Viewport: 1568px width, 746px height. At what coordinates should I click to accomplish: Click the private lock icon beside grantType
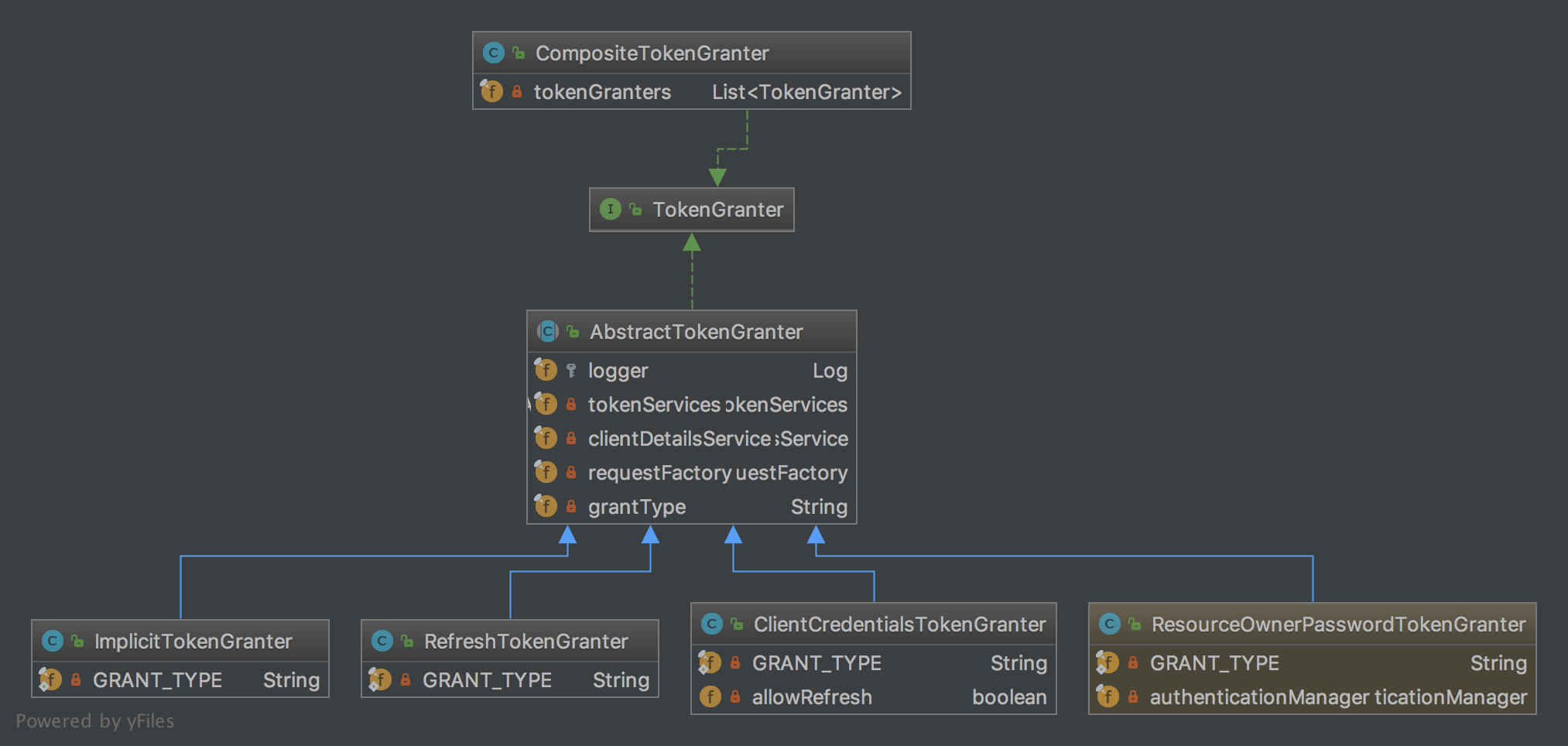[571, 506]
